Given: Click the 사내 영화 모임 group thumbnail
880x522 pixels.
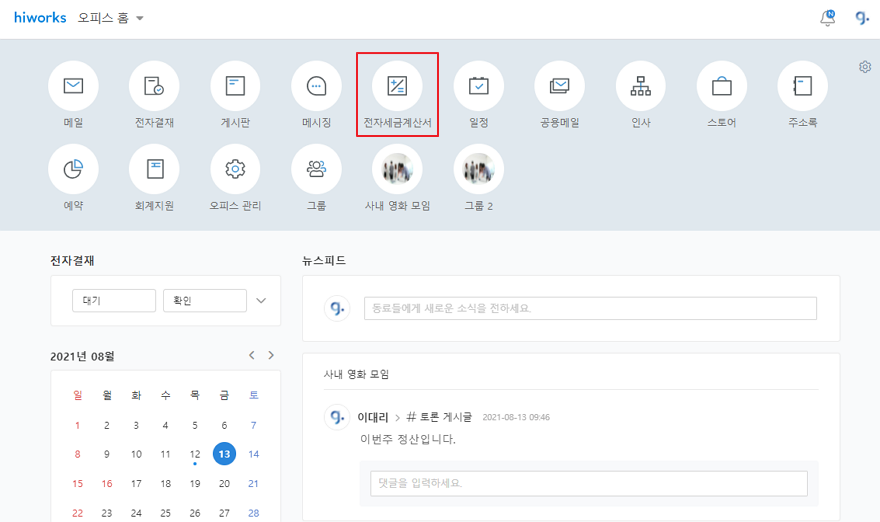Looking at the screenshot, I should coord(397,169).
